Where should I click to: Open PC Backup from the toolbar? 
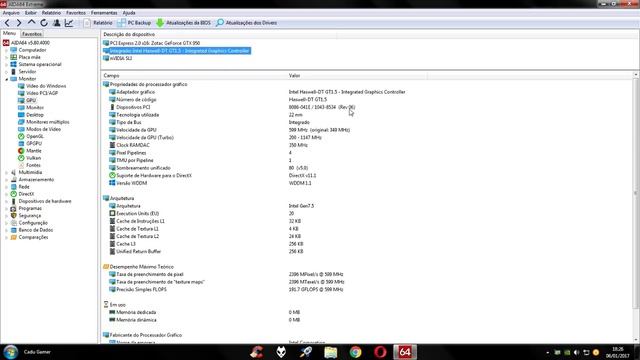134,23
